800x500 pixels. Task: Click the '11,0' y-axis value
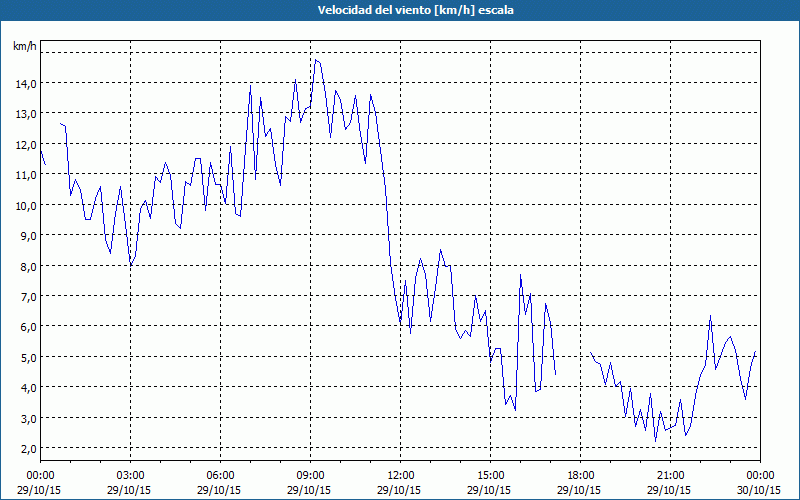click(25, 174)
